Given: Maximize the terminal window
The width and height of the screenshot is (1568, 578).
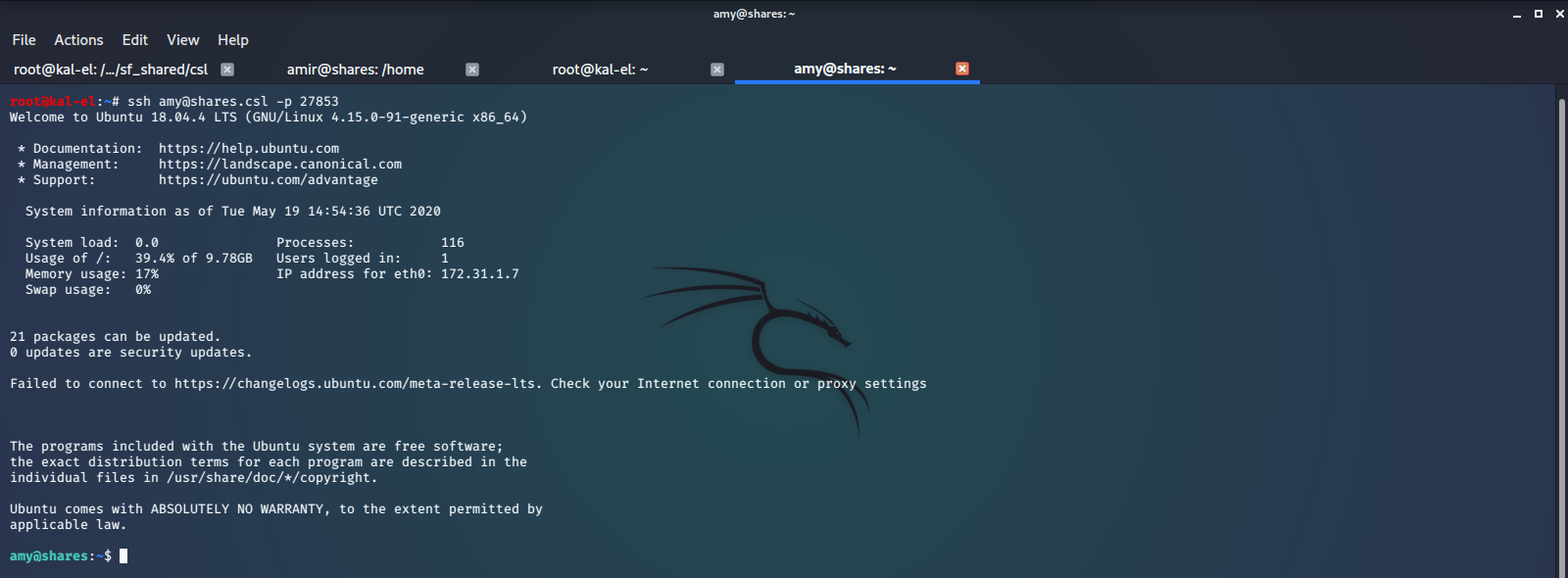Looking at the screenshot, I should pos(1539,14).
